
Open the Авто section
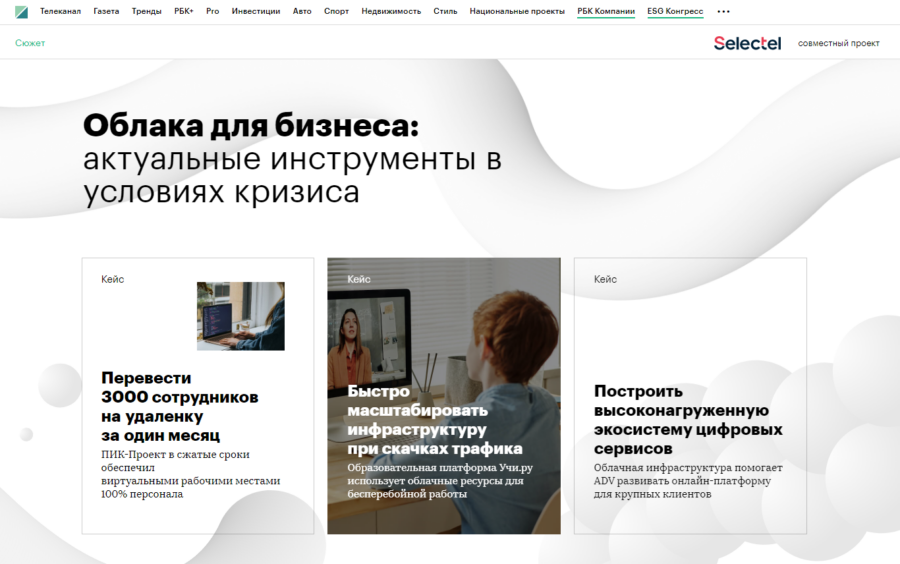point(302,11)
